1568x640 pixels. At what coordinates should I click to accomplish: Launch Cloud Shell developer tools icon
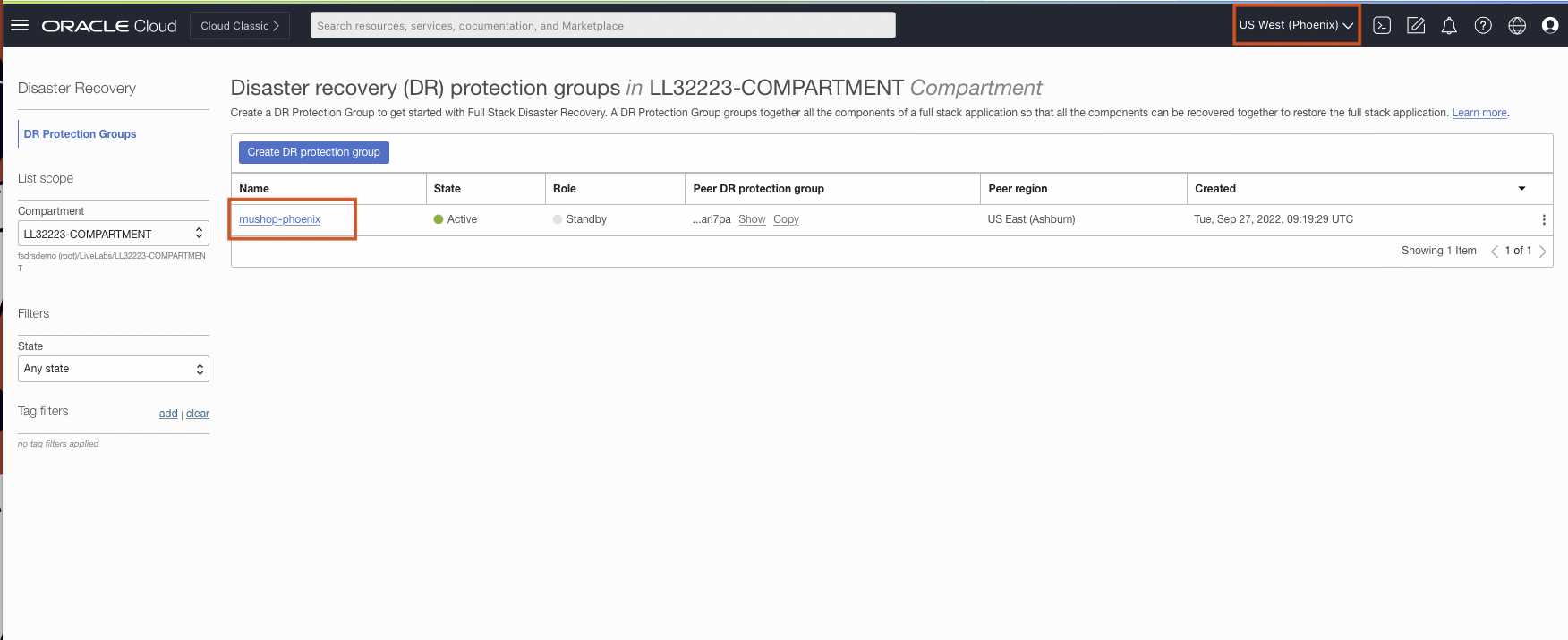point(1382,26)
